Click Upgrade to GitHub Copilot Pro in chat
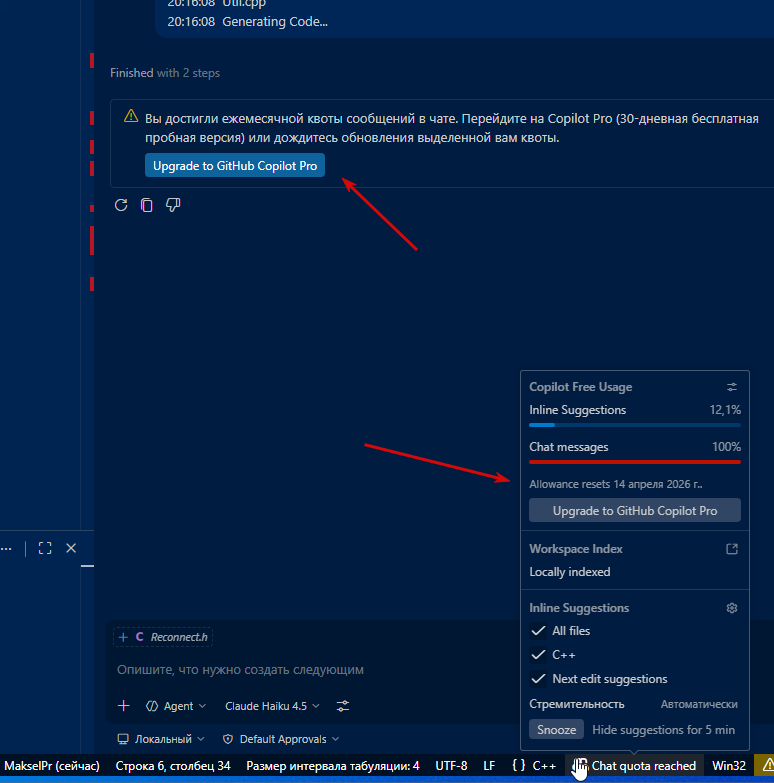774x783 pixels. point(235,165)
